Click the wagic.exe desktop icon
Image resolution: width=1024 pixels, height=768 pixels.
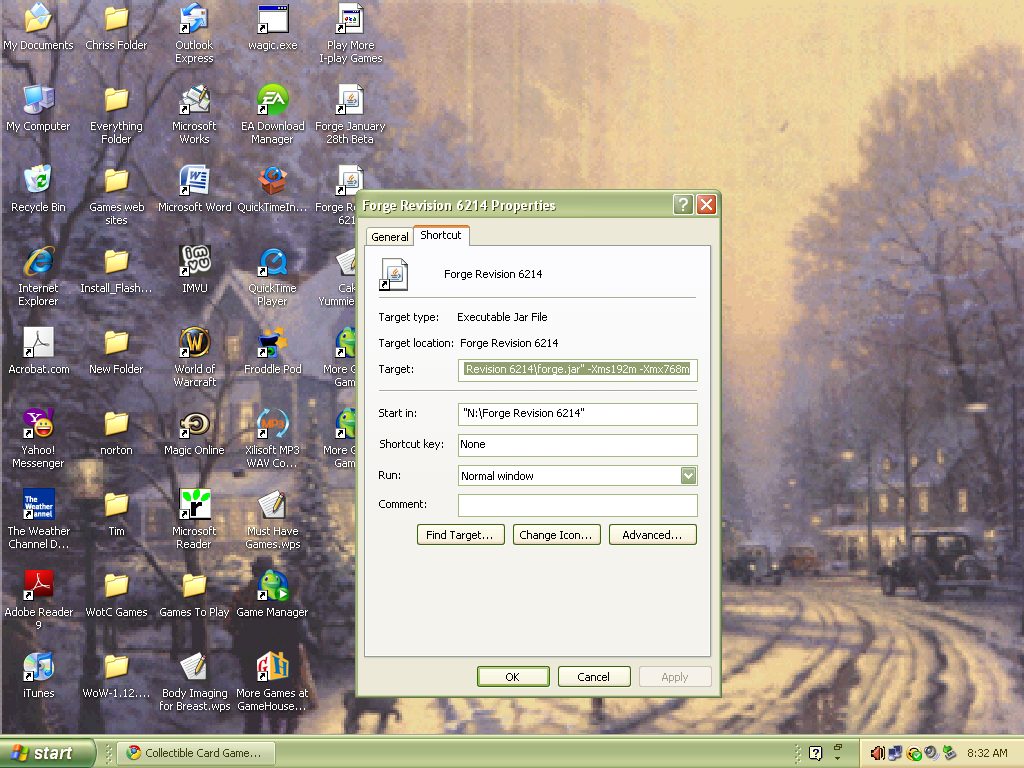pyautogui.click(x=273, y=20)
